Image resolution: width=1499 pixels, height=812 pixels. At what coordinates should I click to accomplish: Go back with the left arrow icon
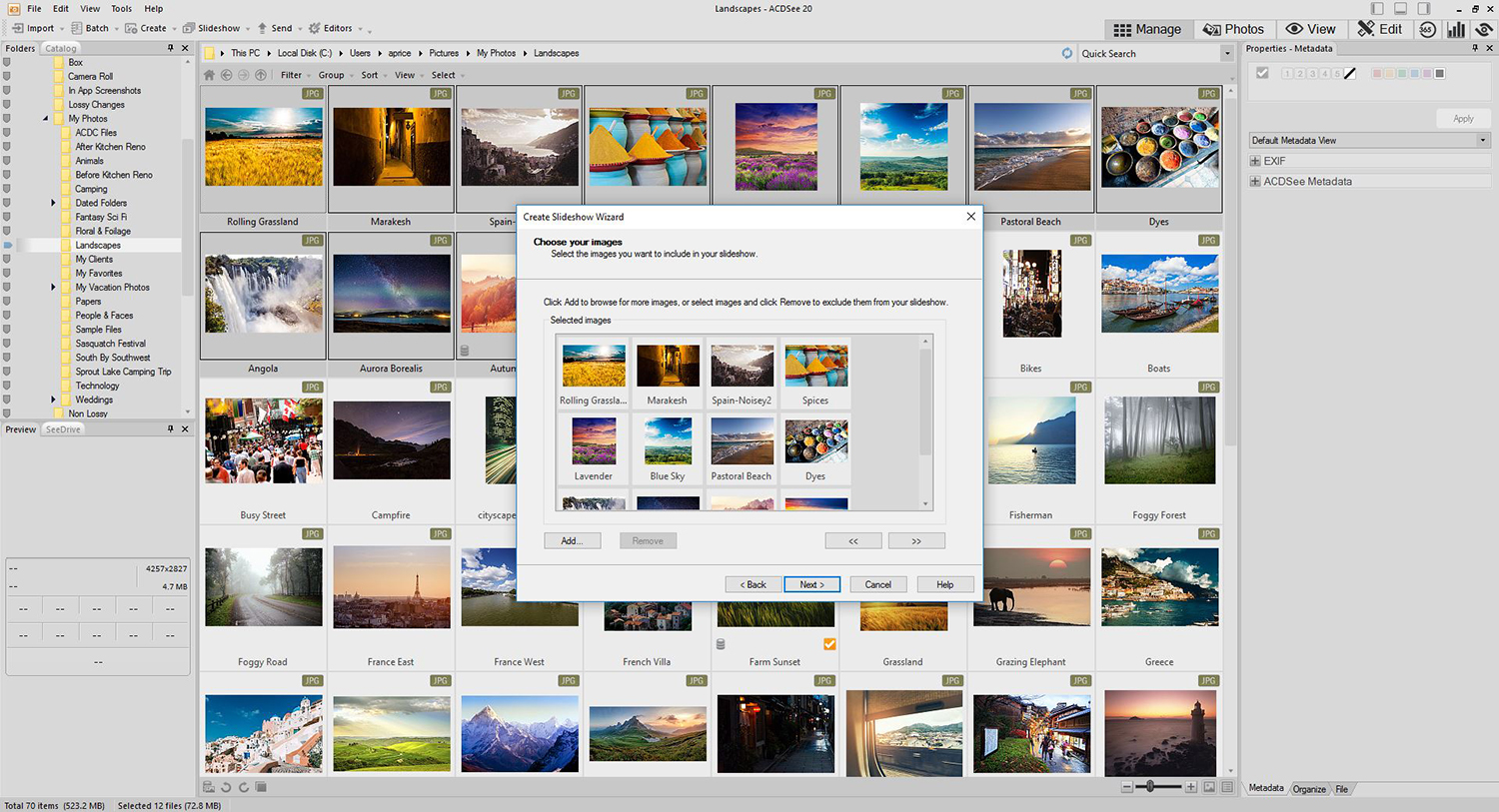pos(227,75)
